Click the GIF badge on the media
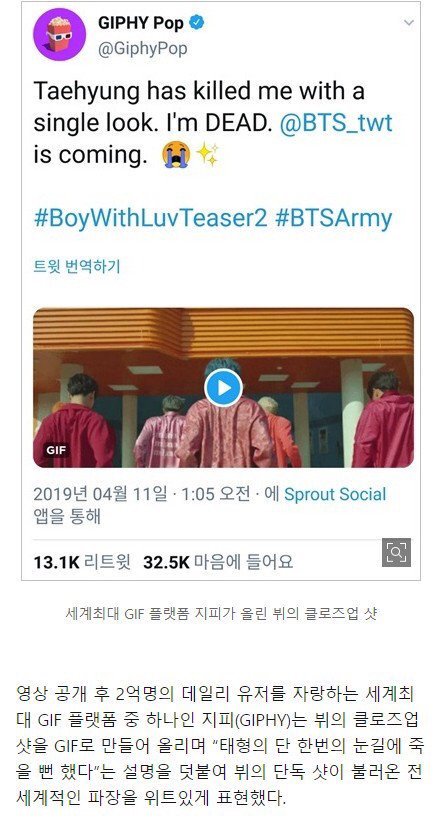Viewport: 441px width, 827px height. [x=56, y=450]
